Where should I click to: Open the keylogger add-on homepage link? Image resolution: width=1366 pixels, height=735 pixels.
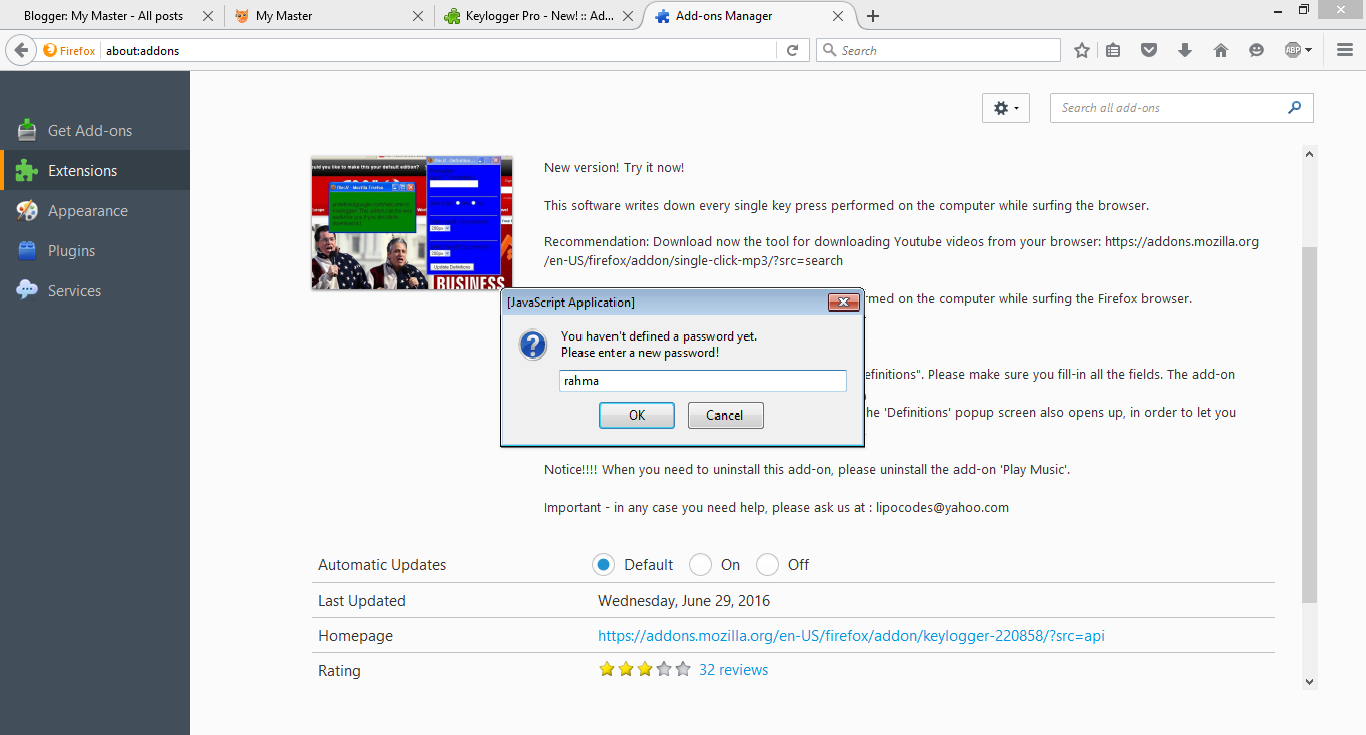(x=851, y=636)
